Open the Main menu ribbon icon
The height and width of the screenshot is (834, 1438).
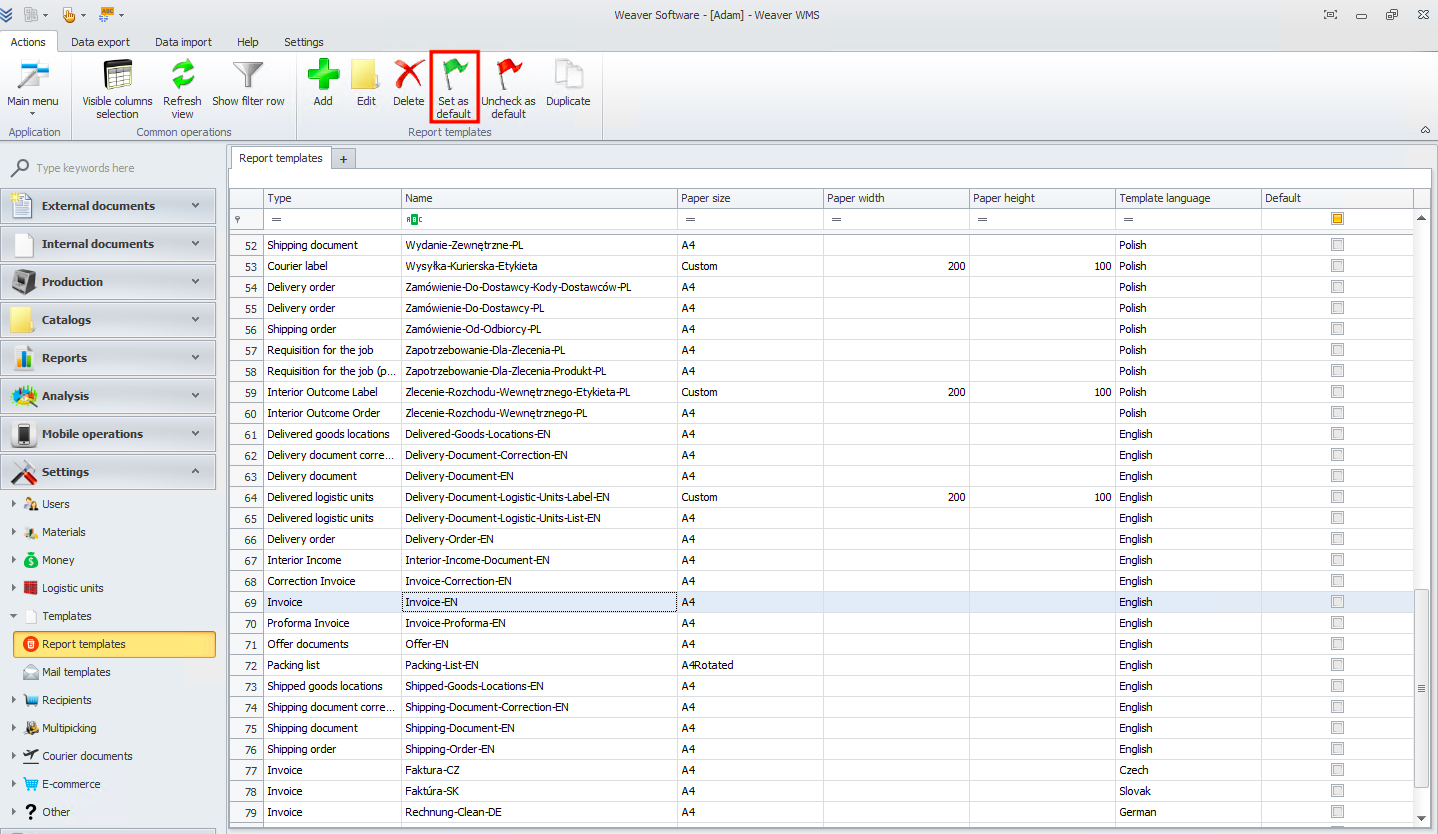click(33, 76)
